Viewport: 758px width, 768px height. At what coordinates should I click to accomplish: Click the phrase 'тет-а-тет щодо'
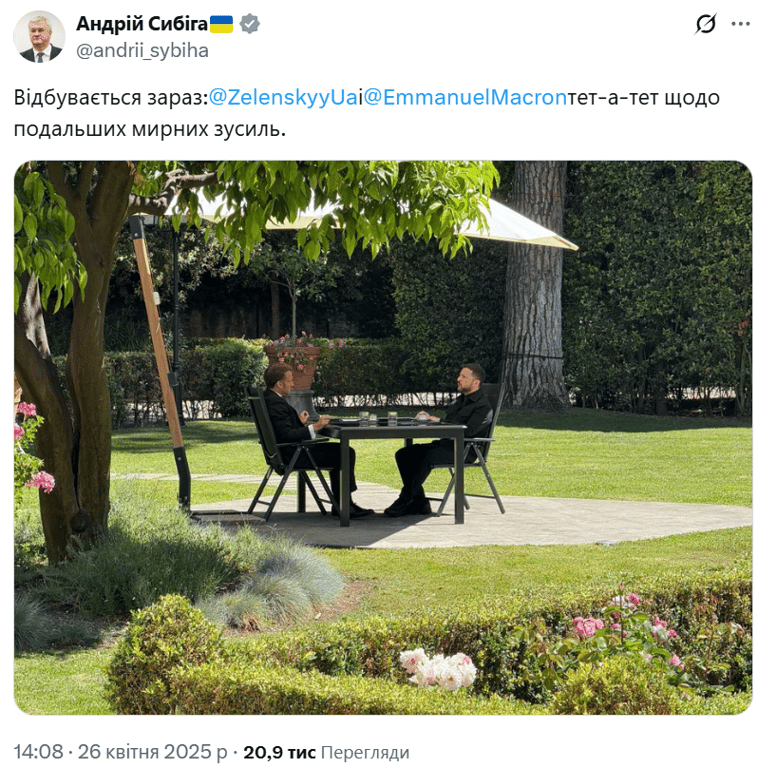pos(643,97)
